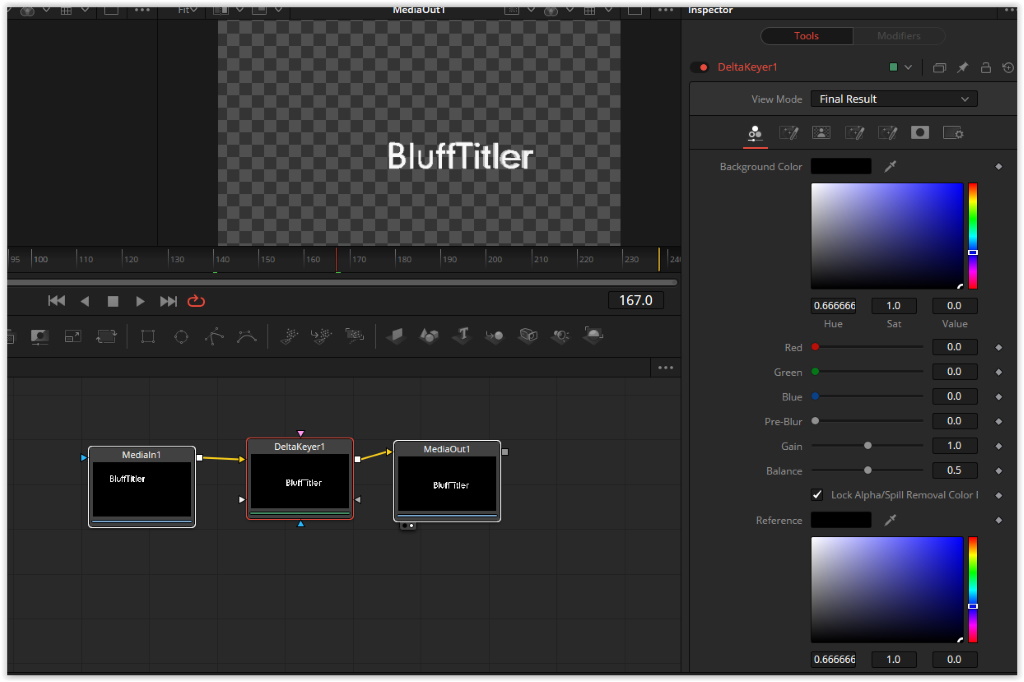Jump to the first frame
The width and height of the screenshot is (1024, 682).
pyautogui.click(x=57, y=301)
